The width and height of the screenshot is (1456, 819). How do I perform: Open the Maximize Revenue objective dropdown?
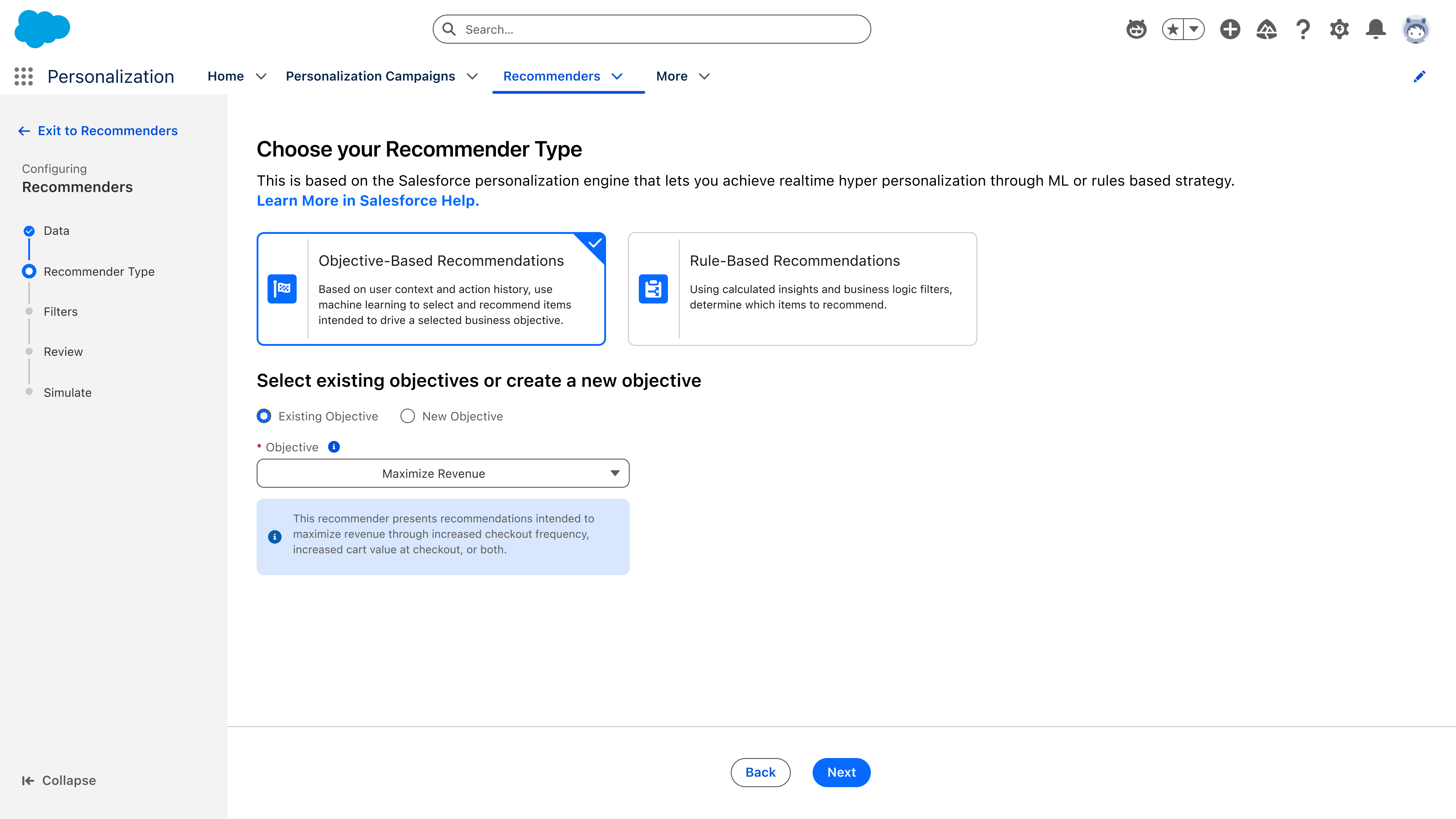[x=443, y=473]
